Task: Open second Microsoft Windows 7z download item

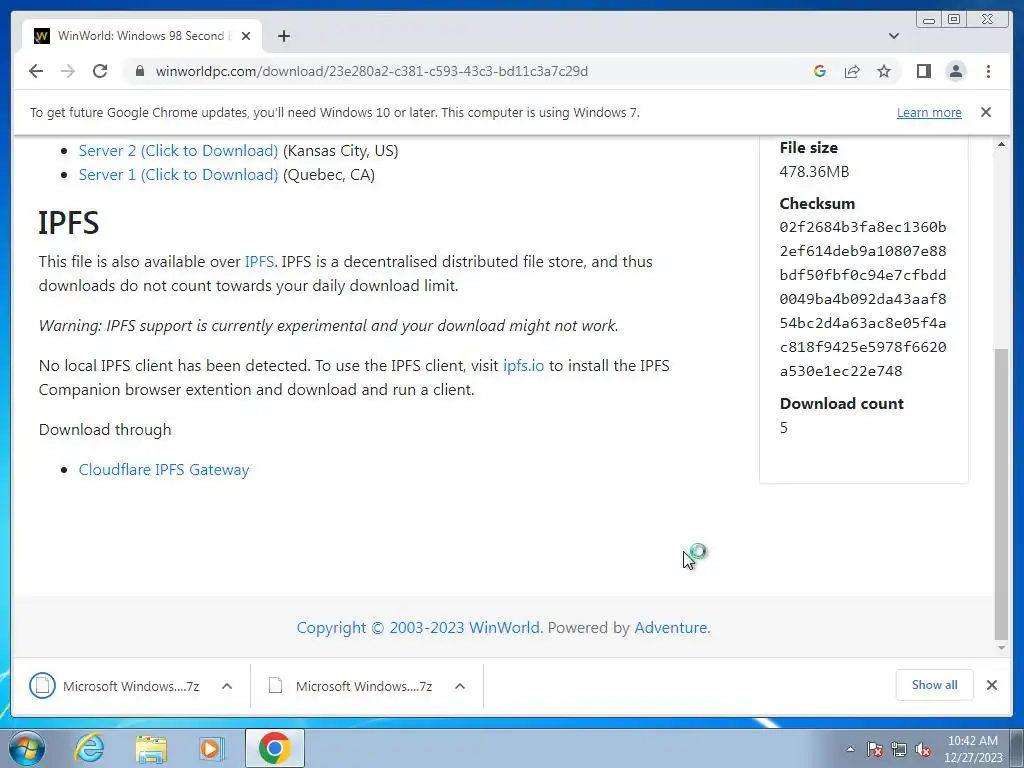Action: point(349,686)
